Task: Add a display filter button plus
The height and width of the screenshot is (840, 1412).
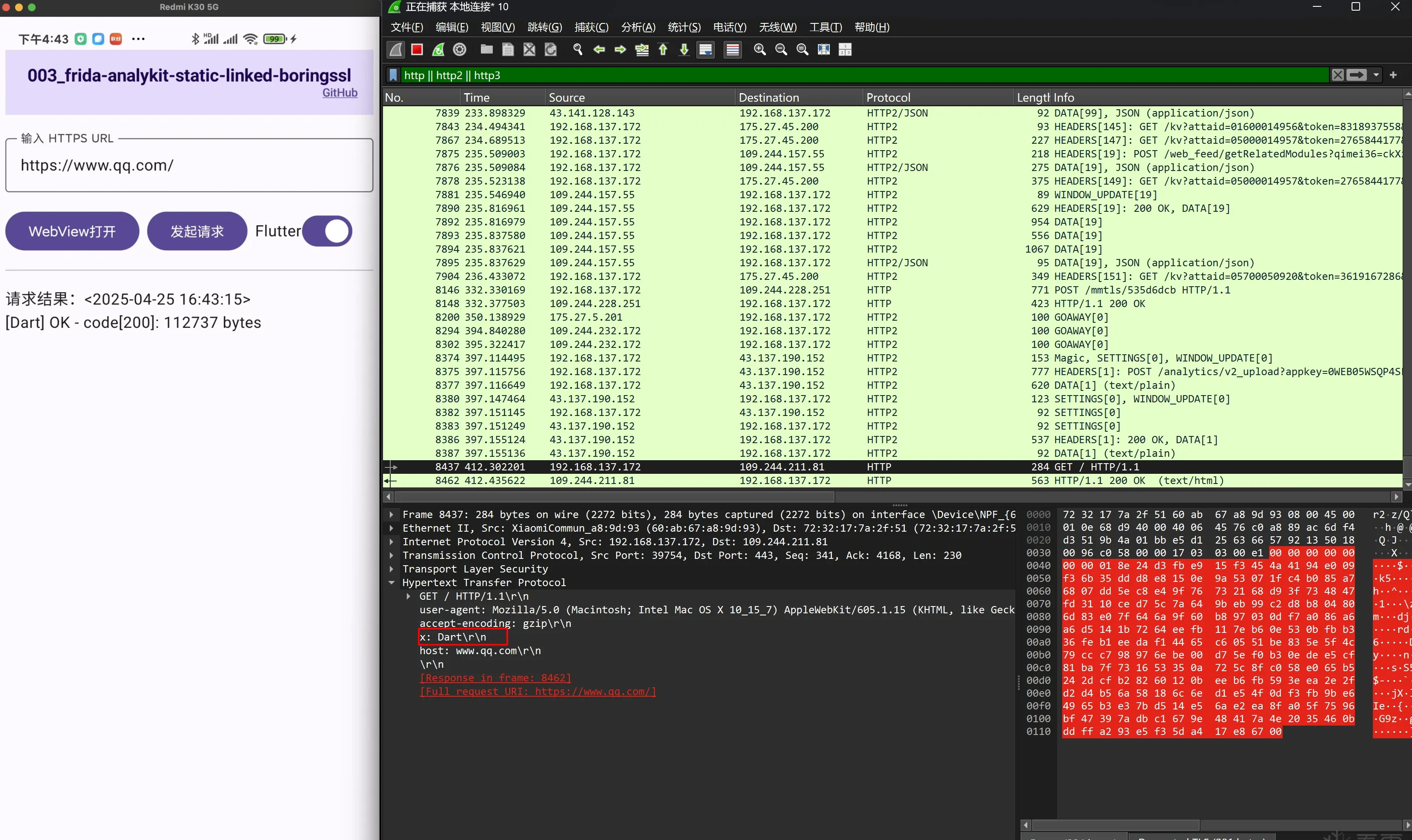Action: (x=1393, y=75)
